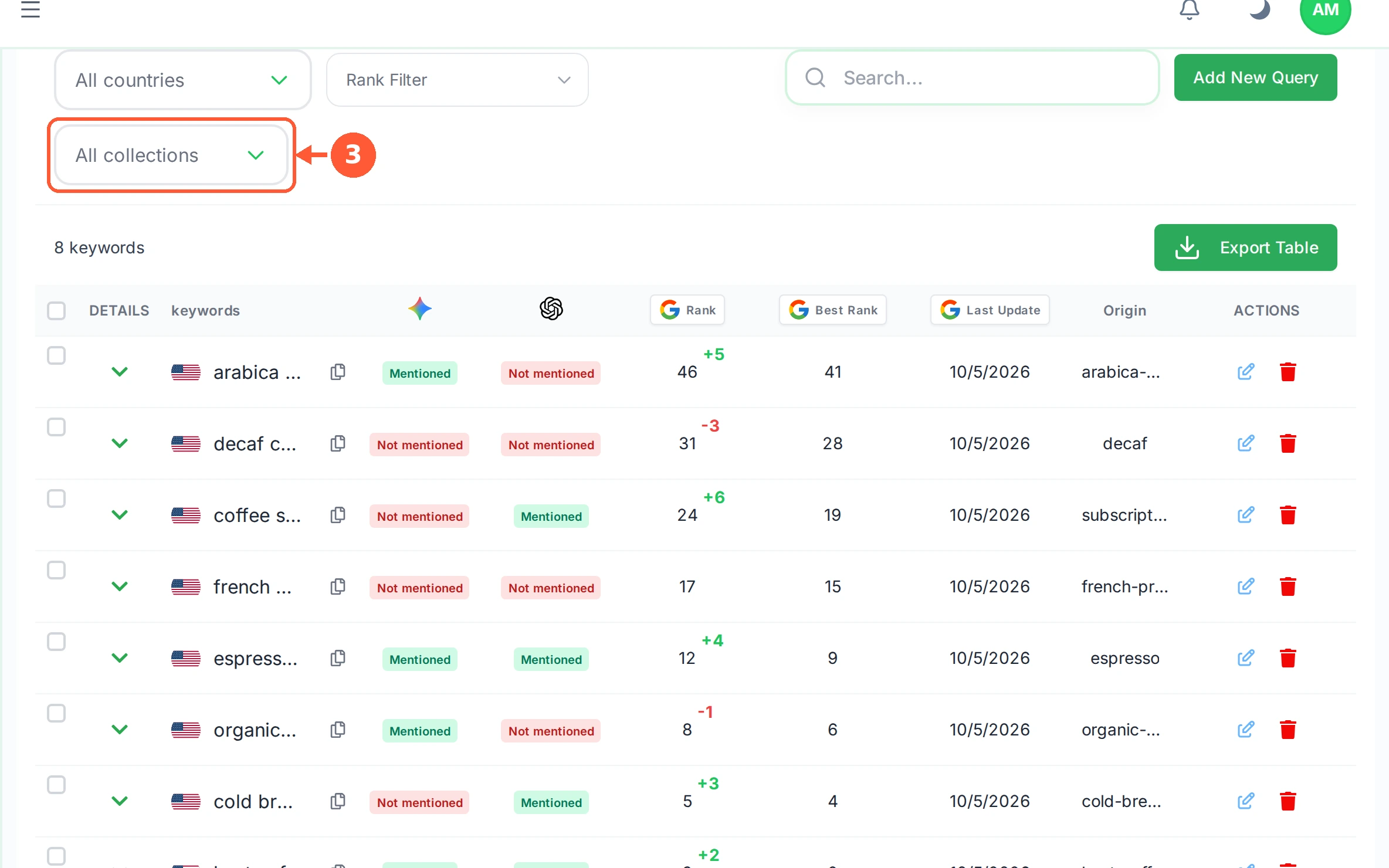This screenshot has width=1389, height=868.
Task: Edit the arabica keyword row
Action: point(1246,372)
